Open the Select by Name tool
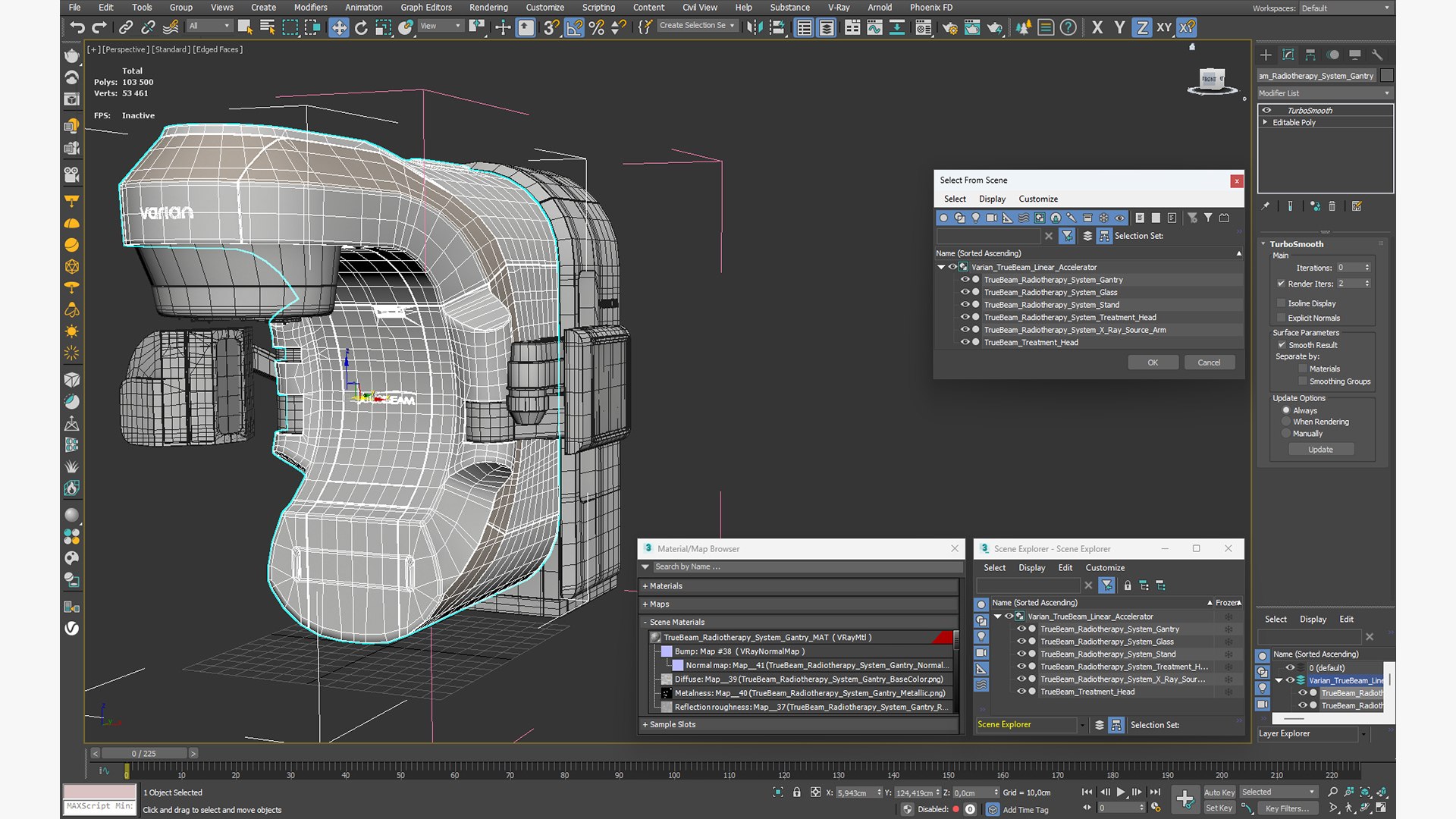This screenshot has height=819, width=1456. [267, 28]
